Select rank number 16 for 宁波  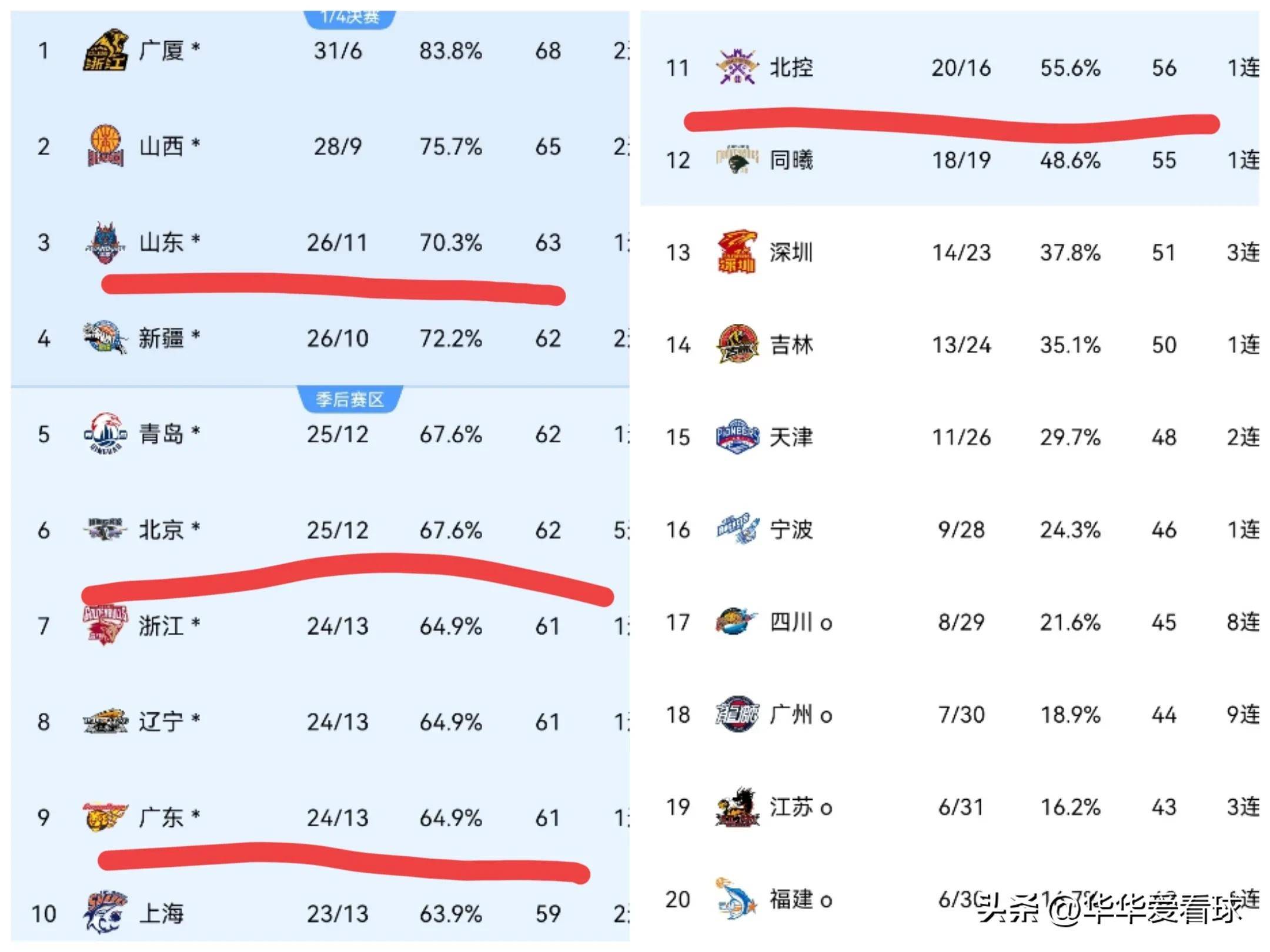(x=677, y=529)
